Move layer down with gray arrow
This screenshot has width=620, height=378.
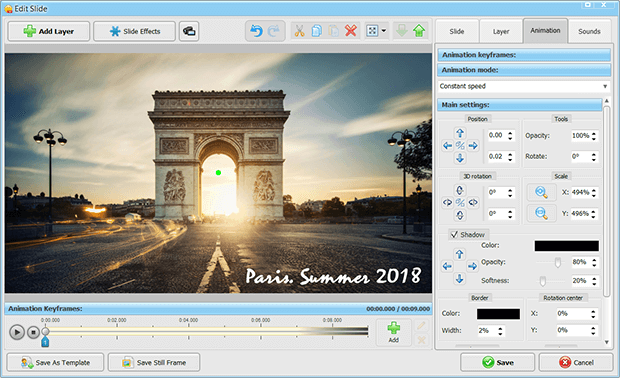click(402, 31)
